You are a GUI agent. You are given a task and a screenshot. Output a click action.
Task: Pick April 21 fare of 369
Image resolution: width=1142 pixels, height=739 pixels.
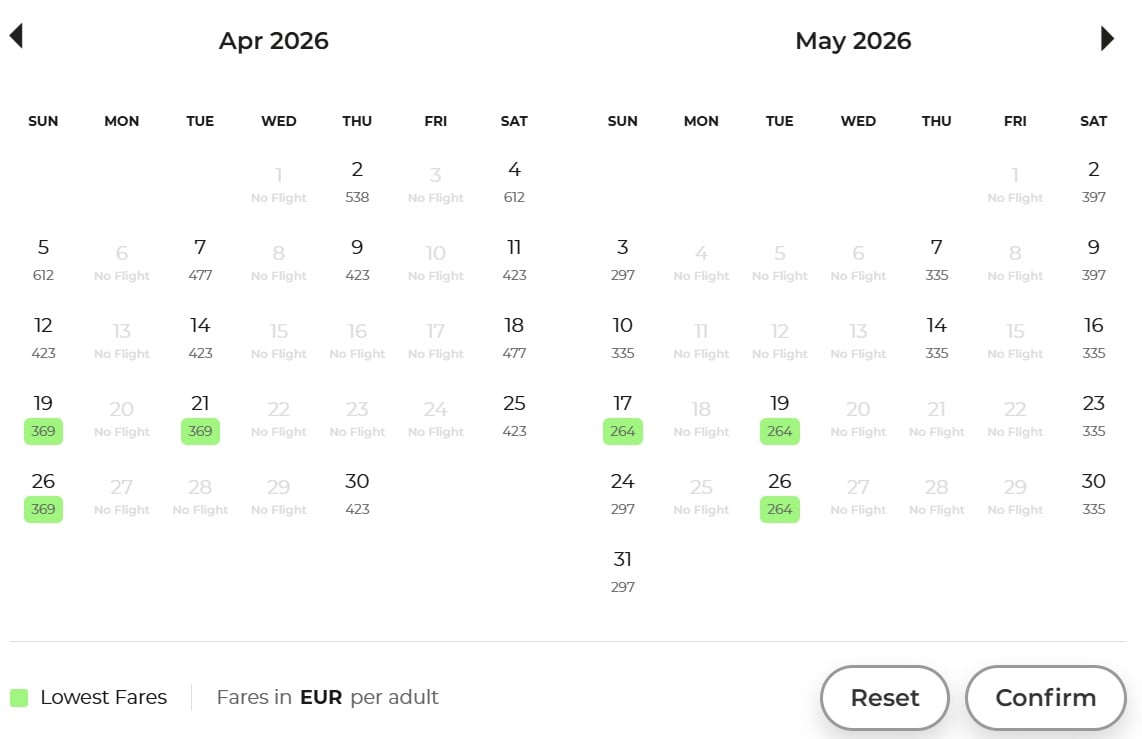[x=200, y=416]
